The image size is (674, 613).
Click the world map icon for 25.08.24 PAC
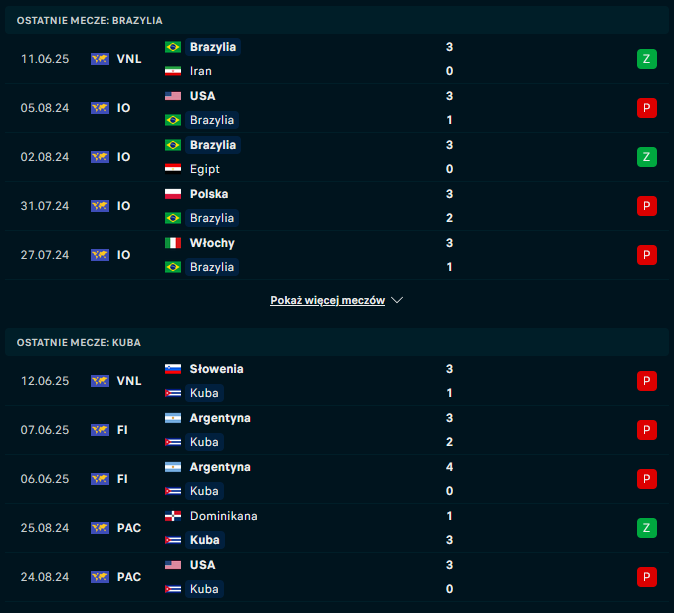click(100, 528)
